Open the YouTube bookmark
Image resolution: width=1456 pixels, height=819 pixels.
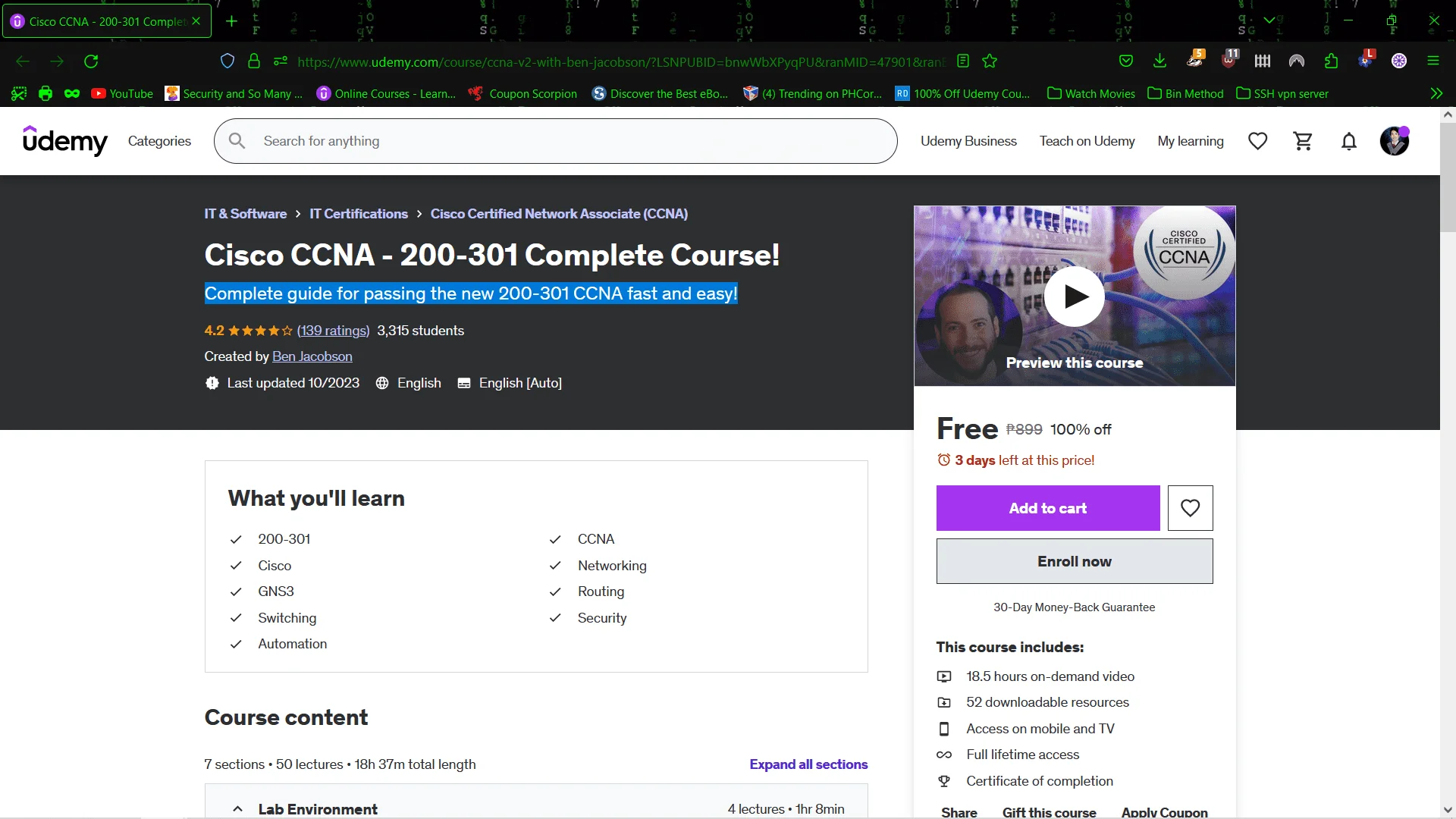click(122, 93)
